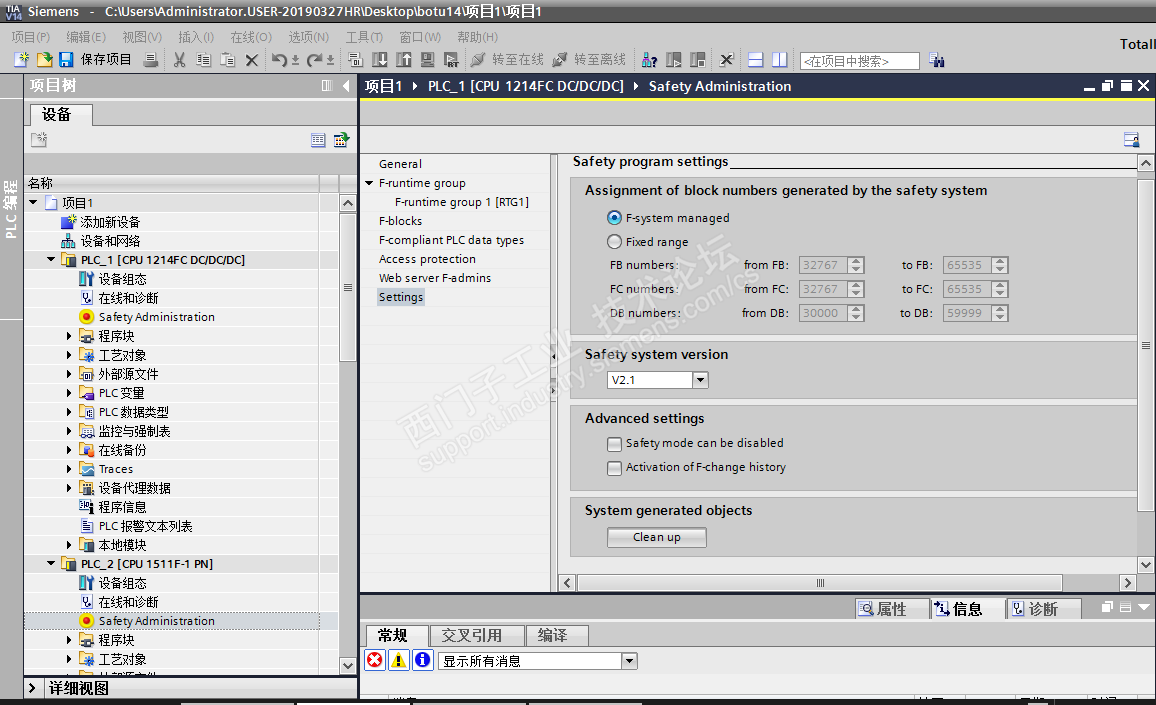Select Web server F-admins entry
This screenshot has height=705, width=1156.
coord(435,278)
